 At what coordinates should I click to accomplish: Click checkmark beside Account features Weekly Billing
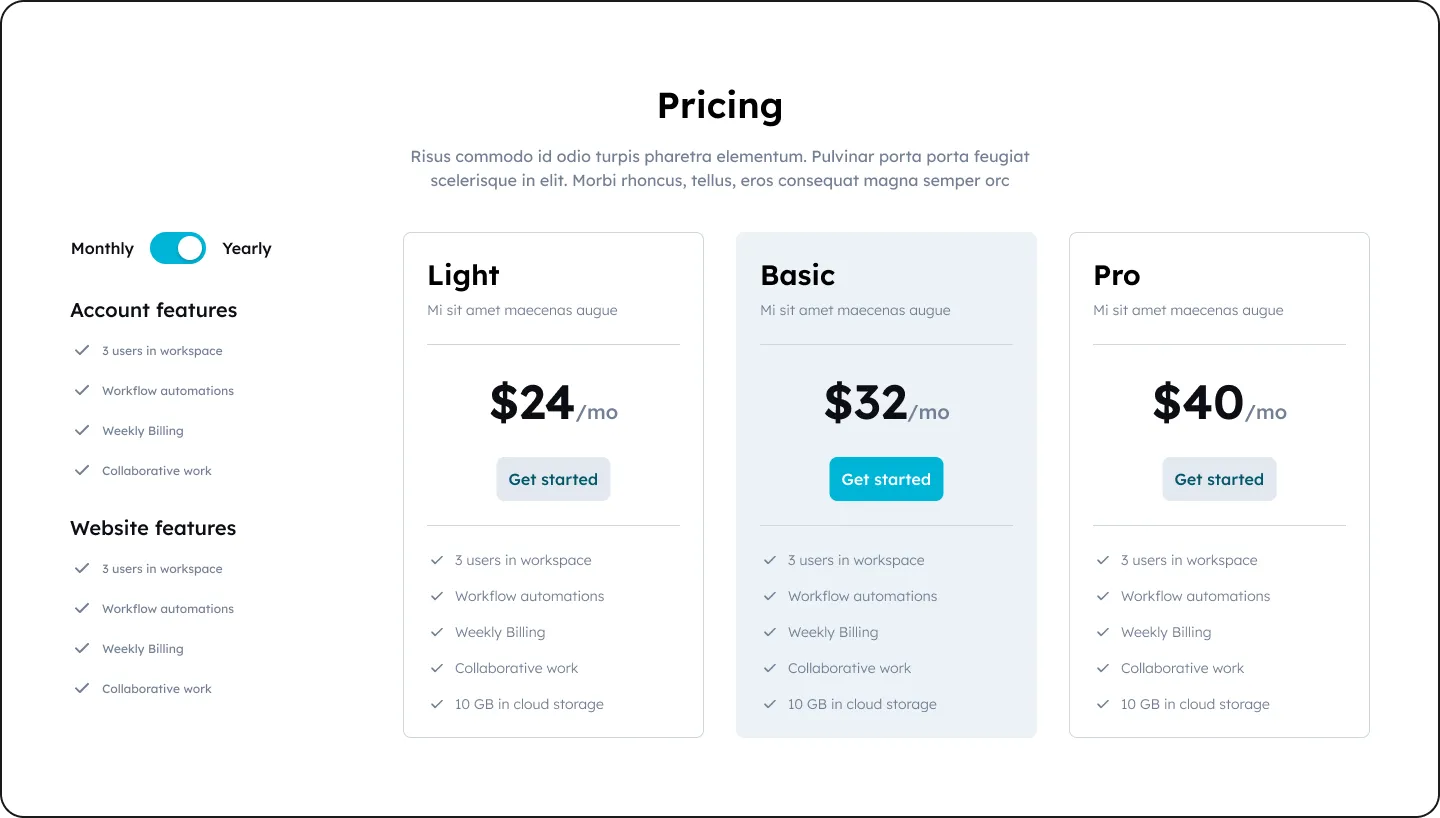tap(82, 431)
